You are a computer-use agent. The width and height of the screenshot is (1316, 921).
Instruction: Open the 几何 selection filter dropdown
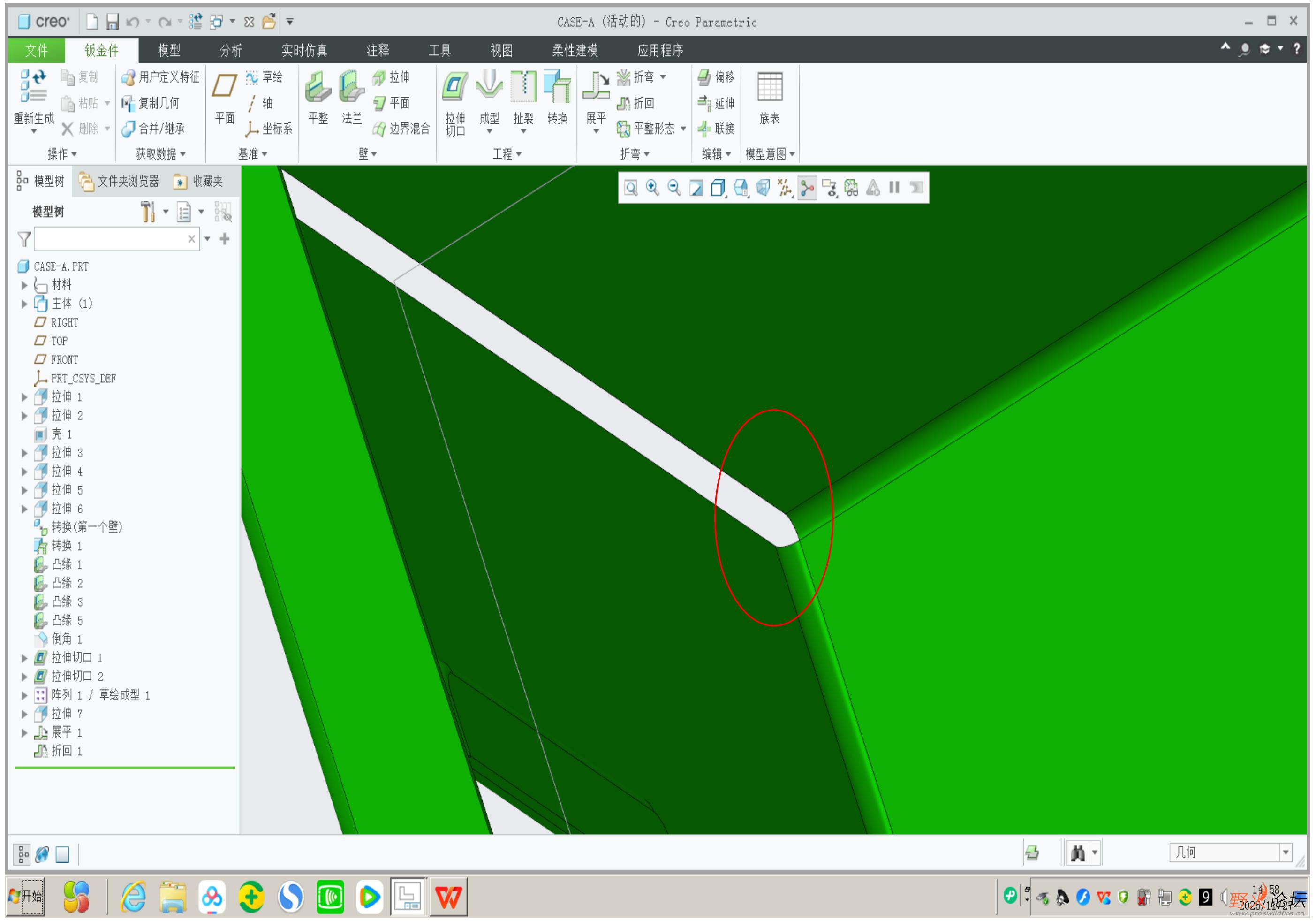pyautogui.click(x=1285, y=852)
